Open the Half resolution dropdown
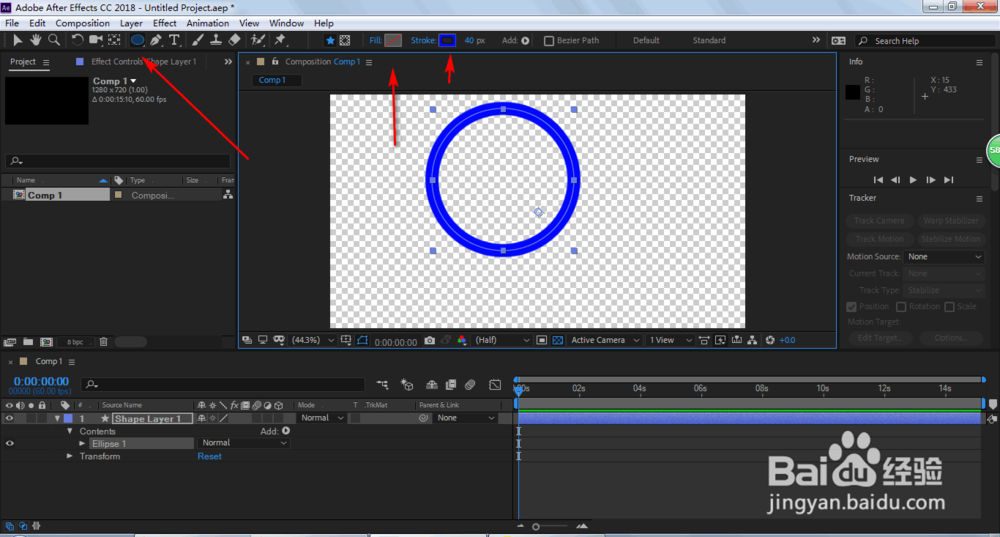Viewport: 1000px width, 537px height. [502, 341]
